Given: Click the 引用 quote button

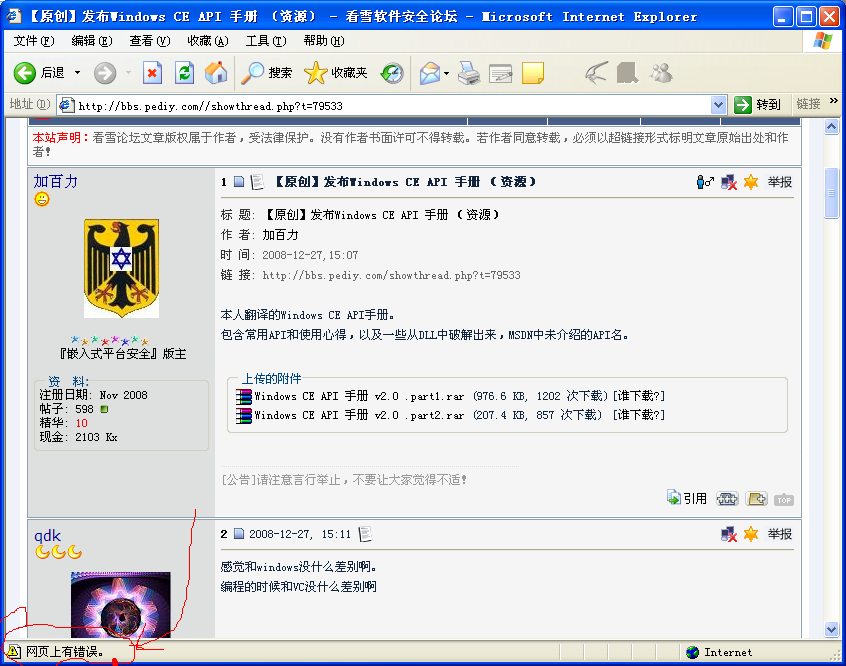Looking at the screenshot, I should pos(687,498).
